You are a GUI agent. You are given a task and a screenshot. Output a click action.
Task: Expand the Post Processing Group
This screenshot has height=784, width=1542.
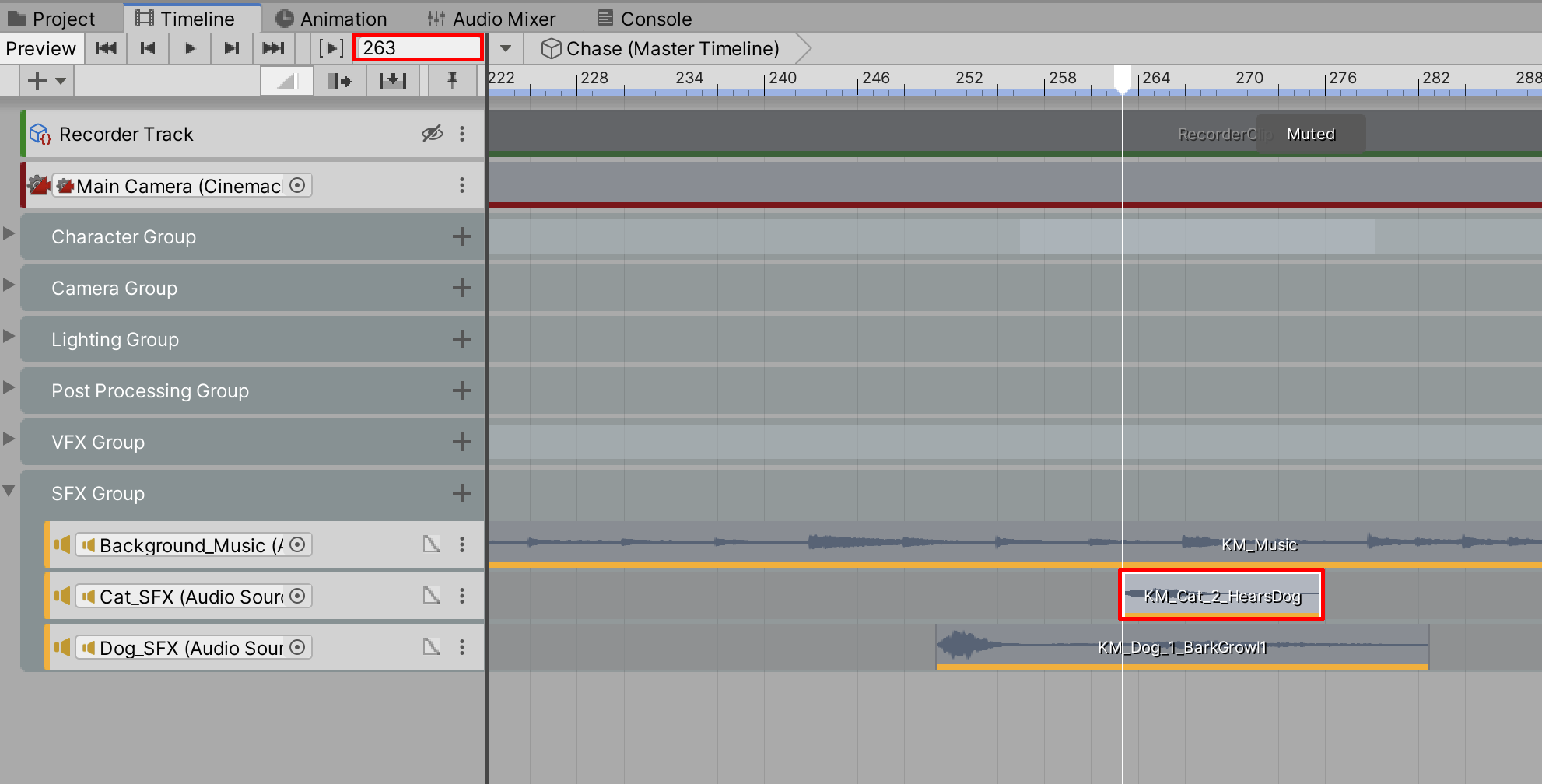coord(9,387)
